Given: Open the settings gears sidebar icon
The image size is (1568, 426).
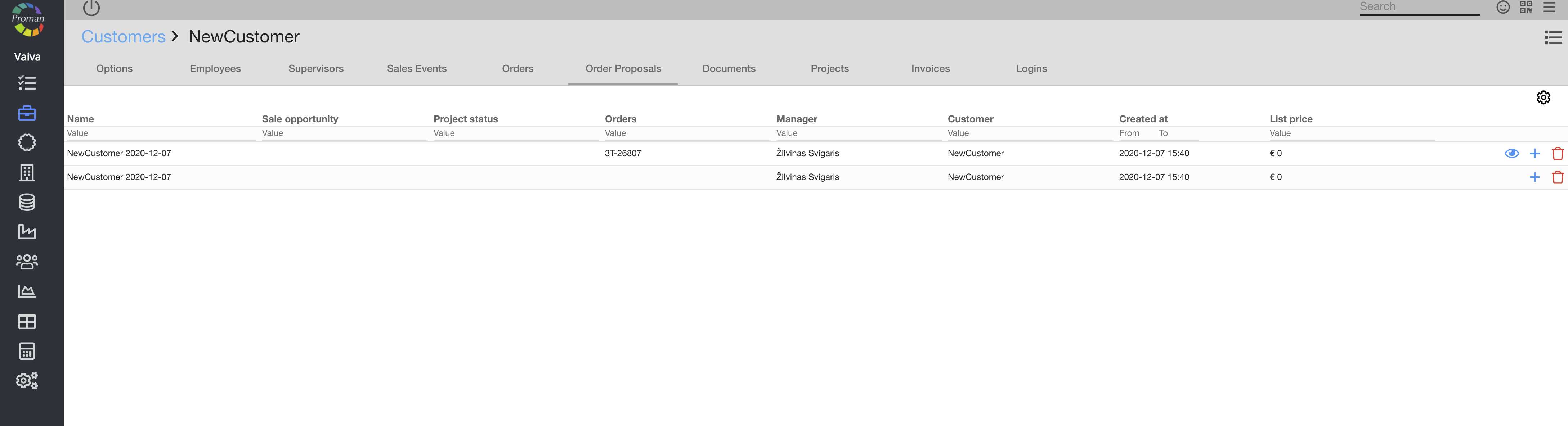Looking at the screenshot, I should tap(27, 381).
